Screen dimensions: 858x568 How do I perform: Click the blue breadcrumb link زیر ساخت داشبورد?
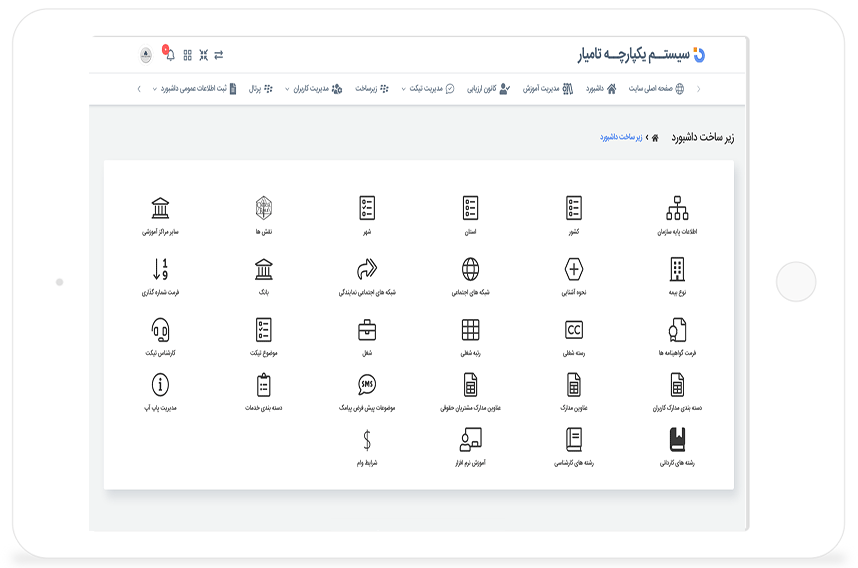(x=621, y=137)
